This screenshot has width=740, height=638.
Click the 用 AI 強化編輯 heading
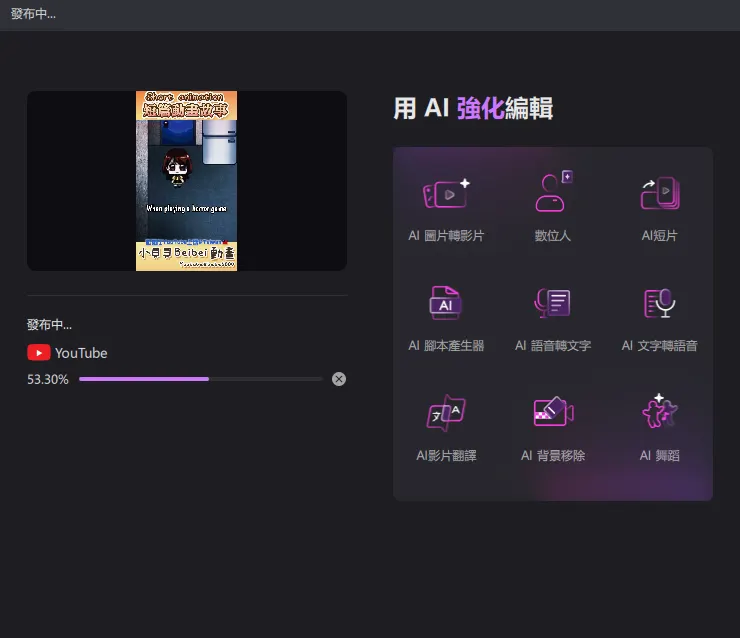pos(473,108)
